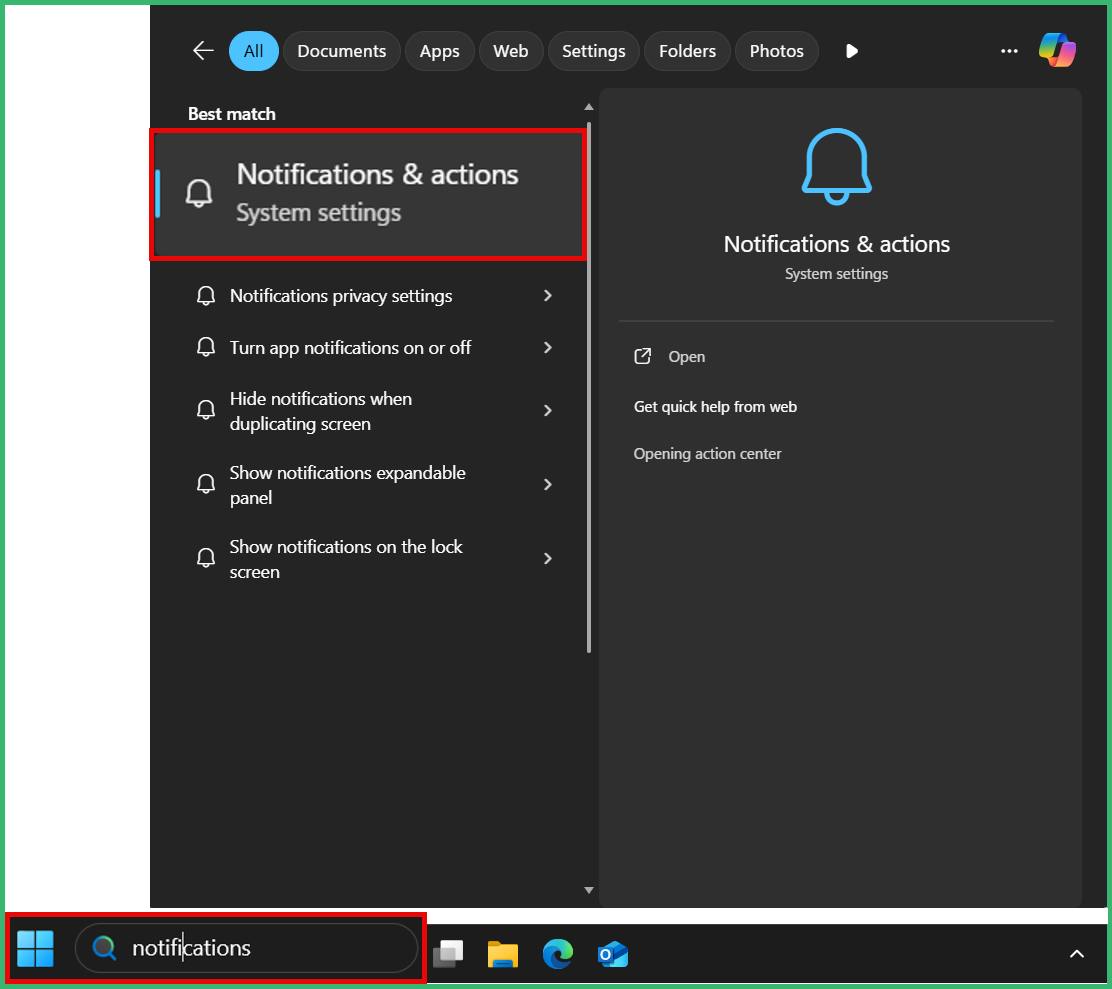Image resolution: width=1112 pixels, height=989 pixels.
Task: Open Microsoft Edge from the taskbar
Action: [558, 954]
